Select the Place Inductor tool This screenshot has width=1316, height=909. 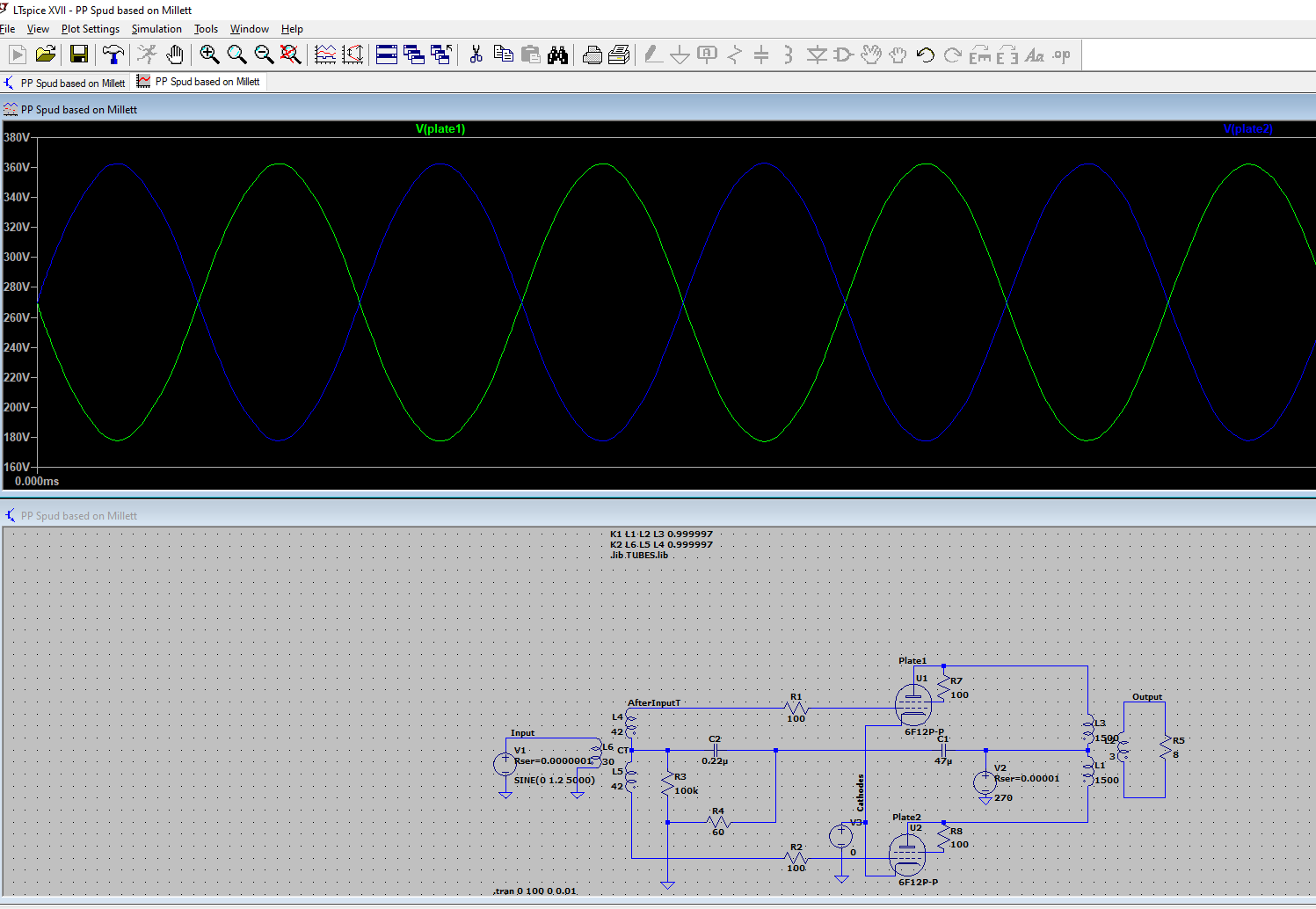click(x=789, y=55)
